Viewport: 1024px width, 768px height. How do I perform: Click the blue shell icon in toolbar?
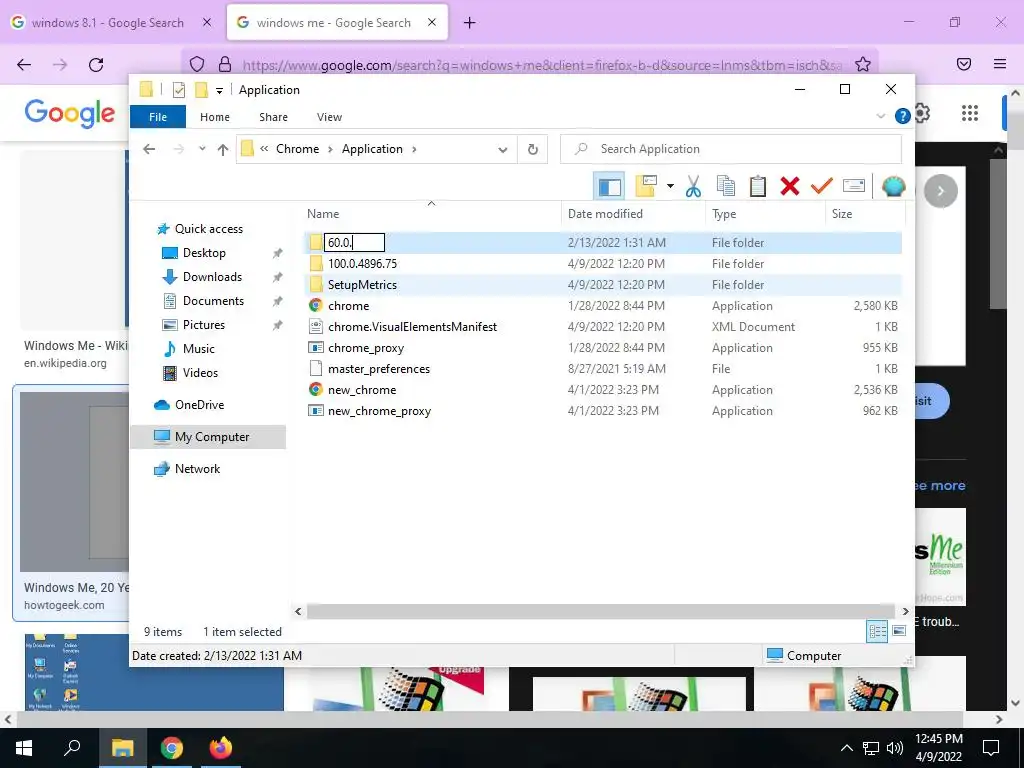893,187
